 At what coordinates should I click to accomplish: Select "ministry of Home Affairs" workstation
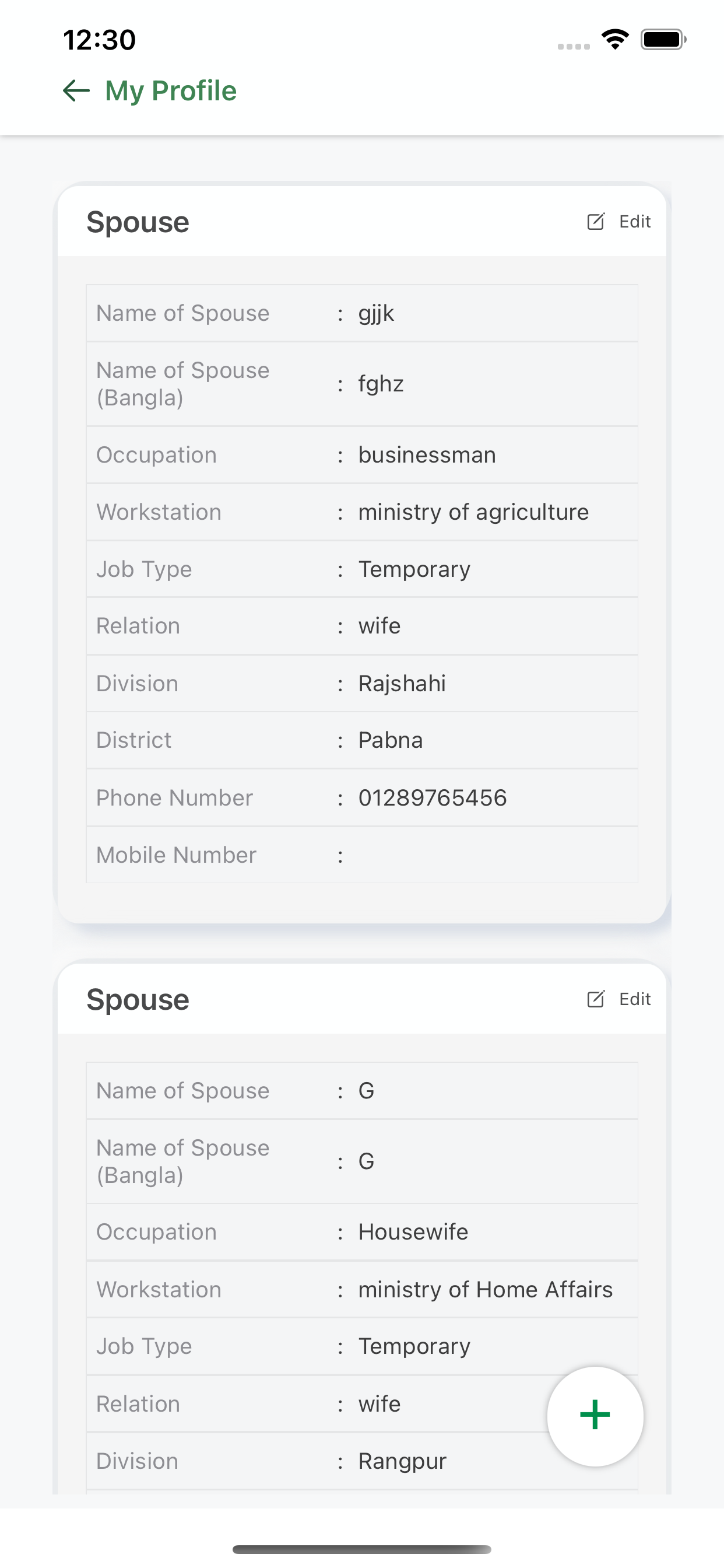[x=485, y=1289]
